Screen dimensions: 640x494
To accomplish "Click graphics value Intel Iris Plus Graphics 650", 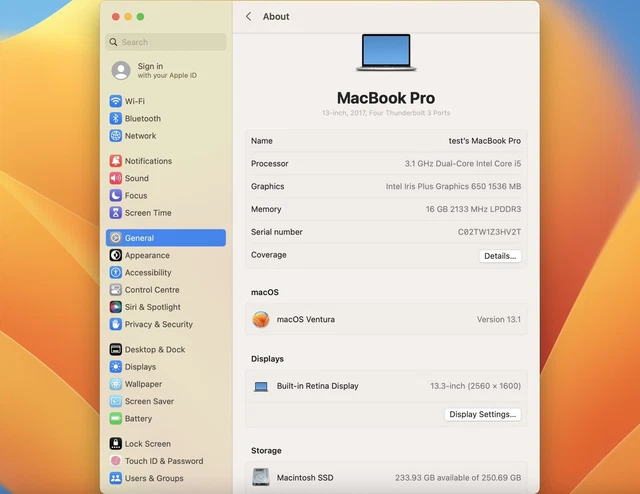I will click(x=436, y=187).
